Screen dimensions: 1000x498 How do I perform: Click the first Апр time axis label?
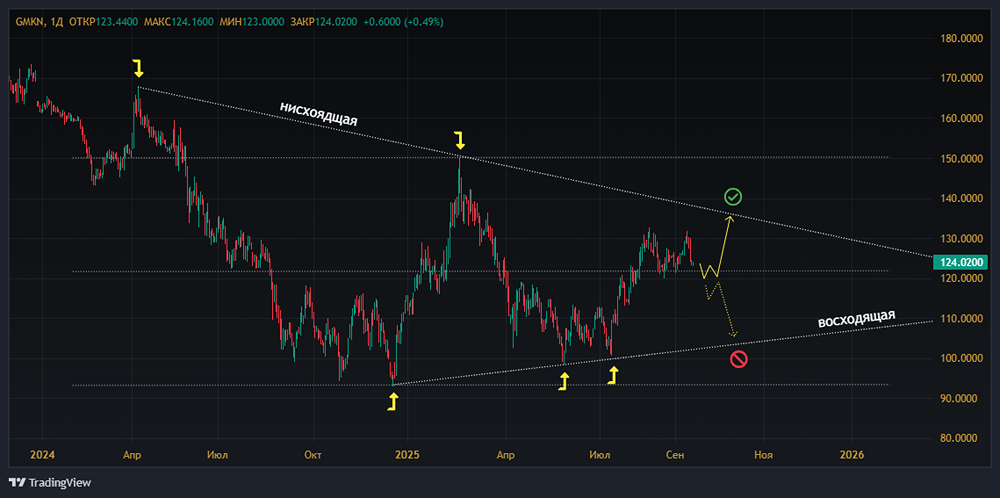click(133, 455)
